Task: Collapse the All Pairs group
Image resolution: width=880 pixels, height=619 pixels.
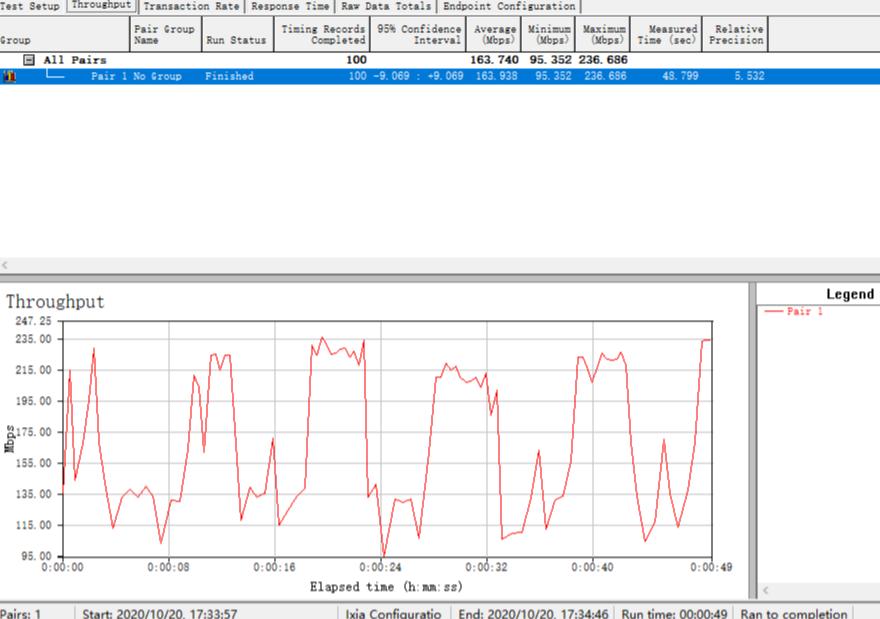Action: point(29,59)
